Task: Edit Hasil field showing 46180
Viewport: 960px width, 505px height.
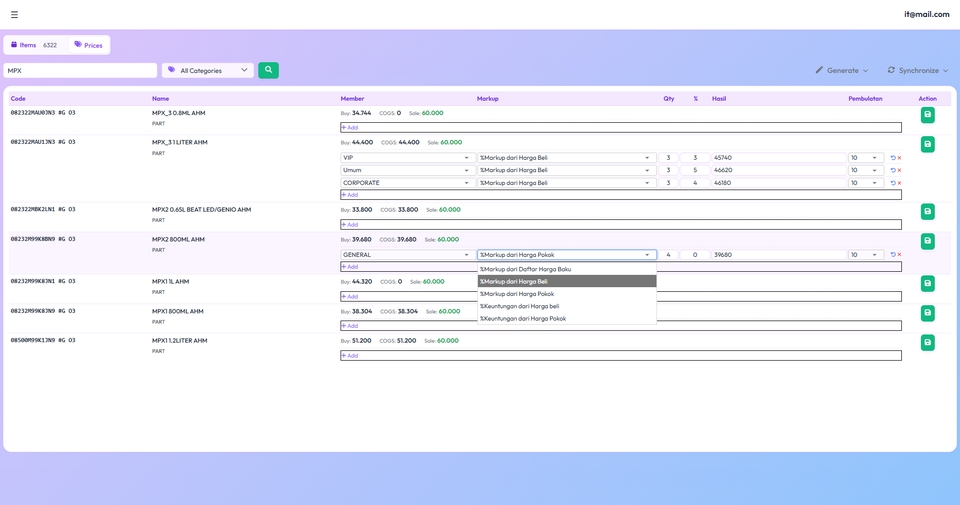Action: click(x=778, y=183)
